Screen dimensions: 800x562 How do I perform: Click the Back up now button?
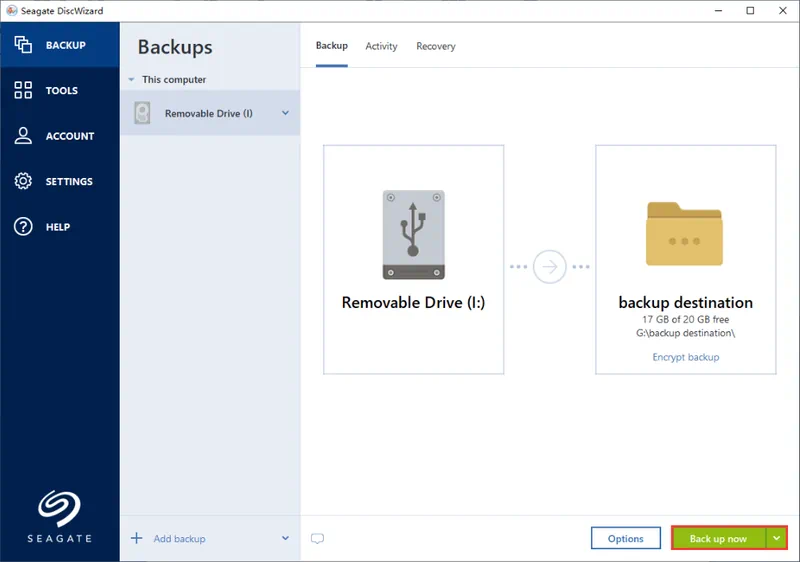coord(718,539)
